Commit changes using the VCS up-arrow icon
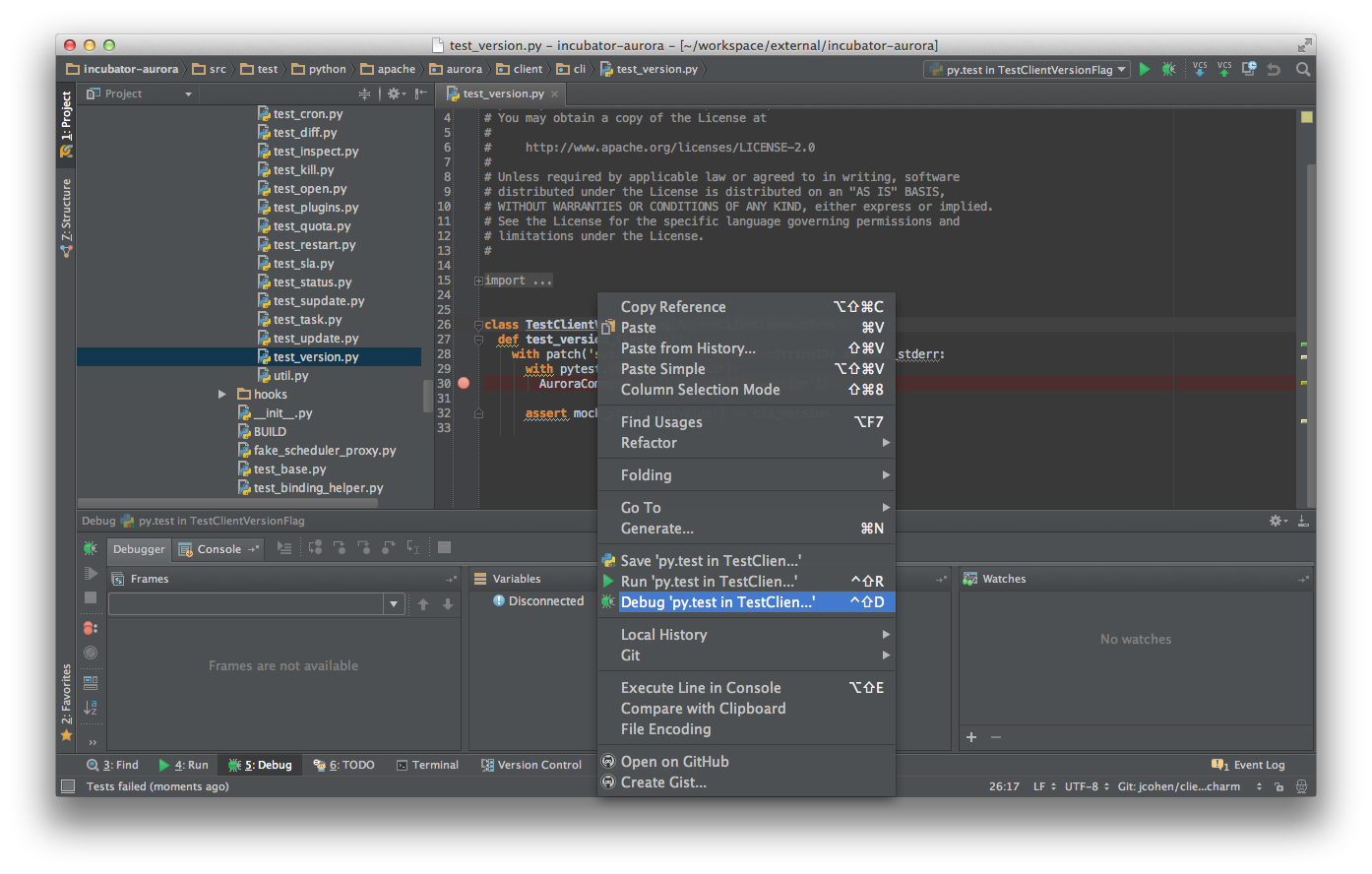 pos(1225,69)
